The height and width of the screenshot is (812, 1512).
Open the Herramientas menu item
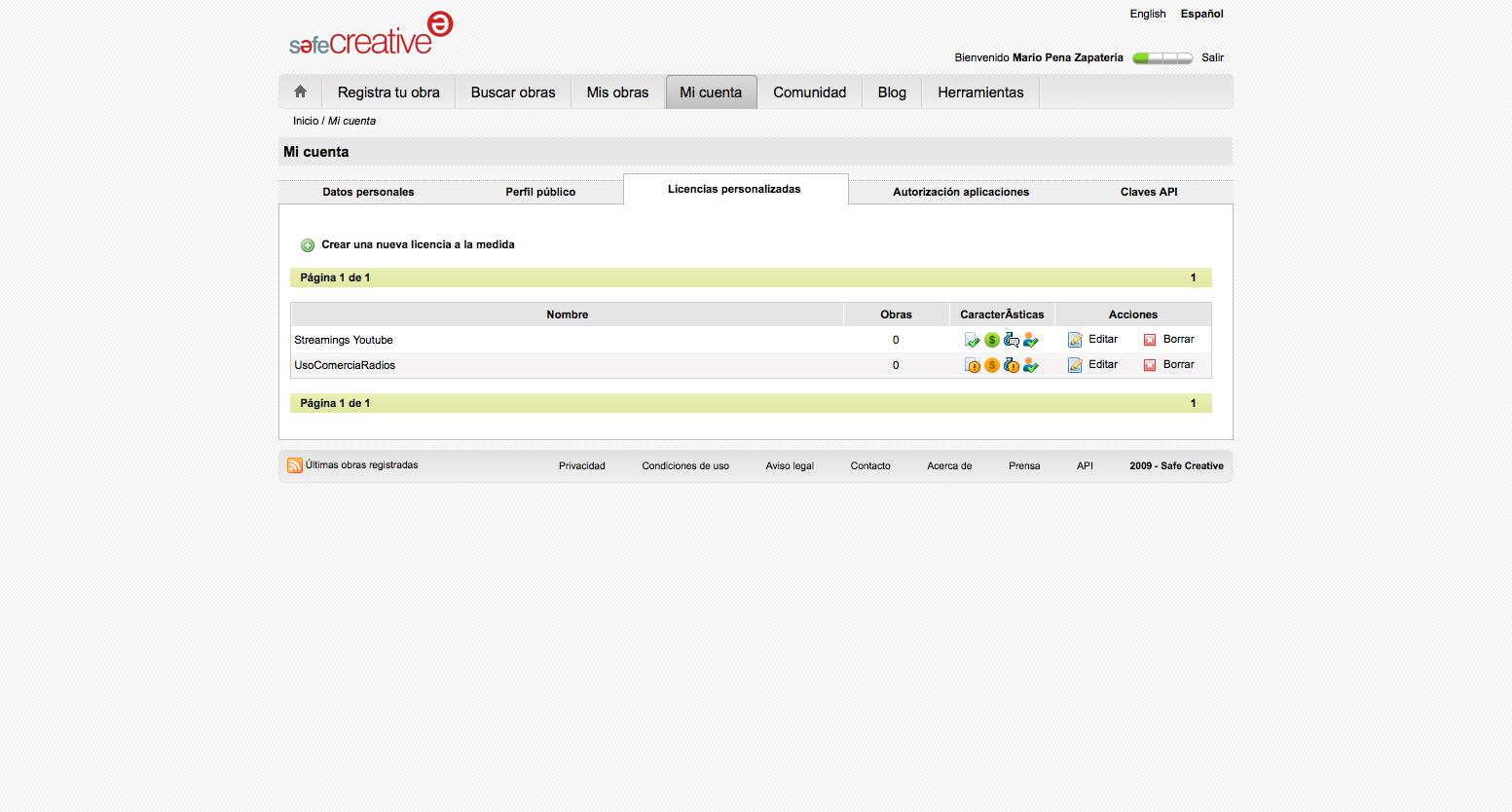[x=980, y=92]
